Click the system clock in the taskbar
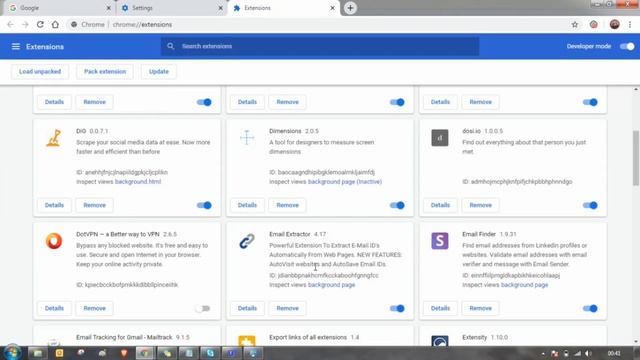 click(613, 353)
